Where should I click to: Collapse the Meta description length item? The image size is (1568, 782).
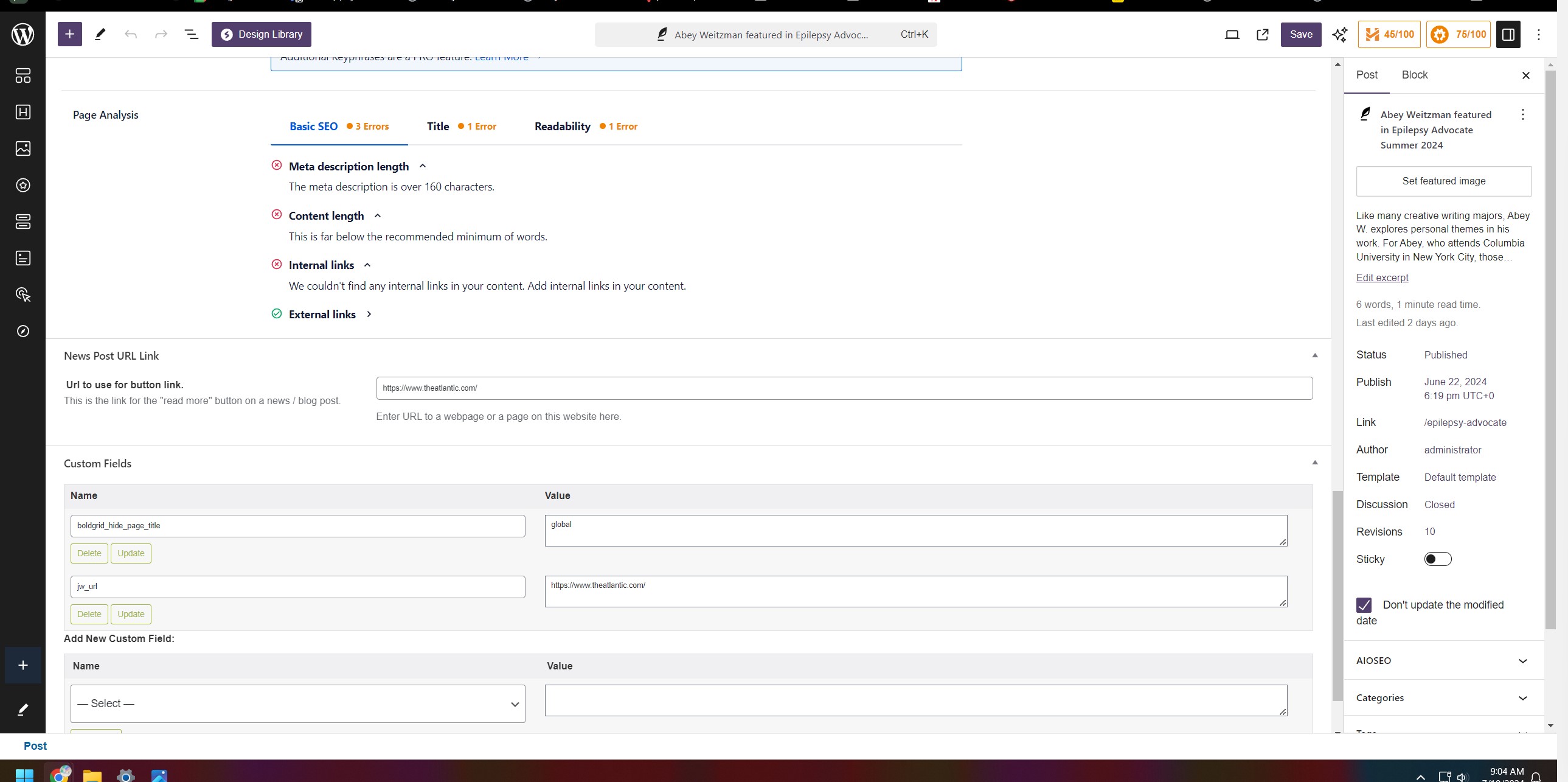pos(422,166)
